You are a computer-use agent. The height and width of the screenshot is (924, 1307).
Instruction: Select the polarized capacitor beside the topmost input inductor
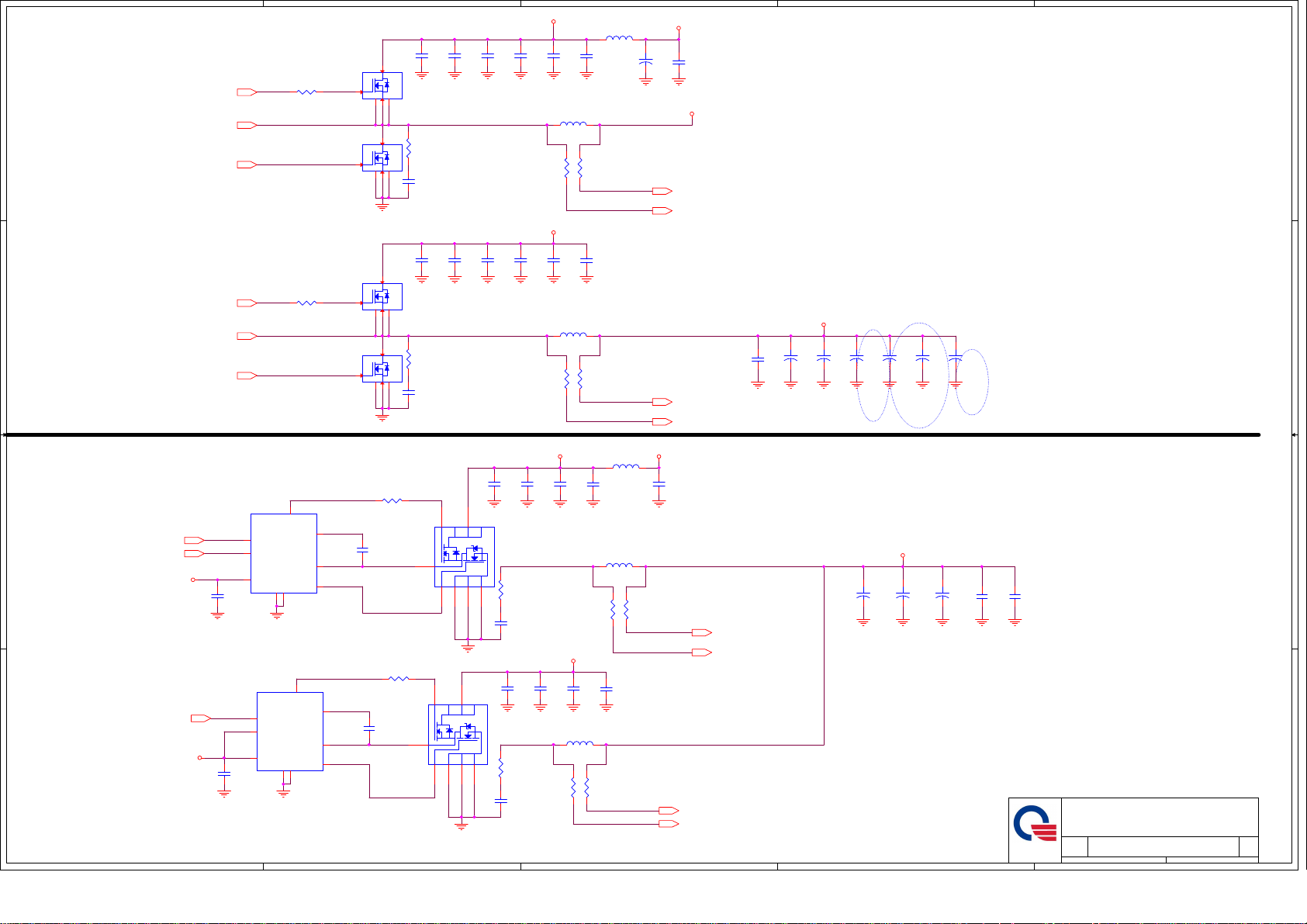[645, 61]
